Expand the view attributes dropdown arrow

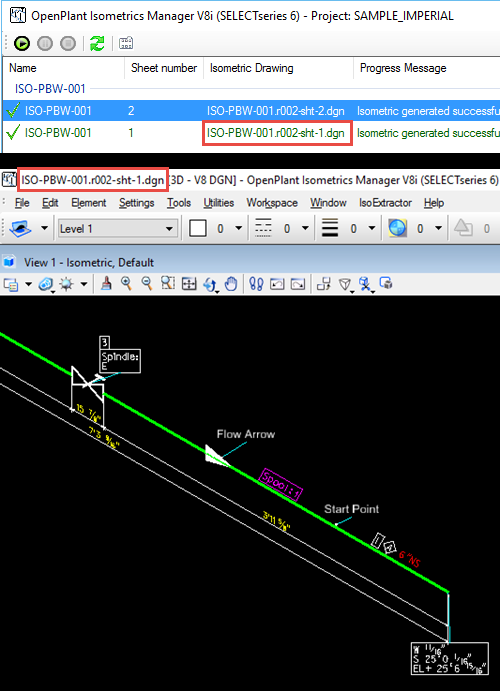coord(28,284)
